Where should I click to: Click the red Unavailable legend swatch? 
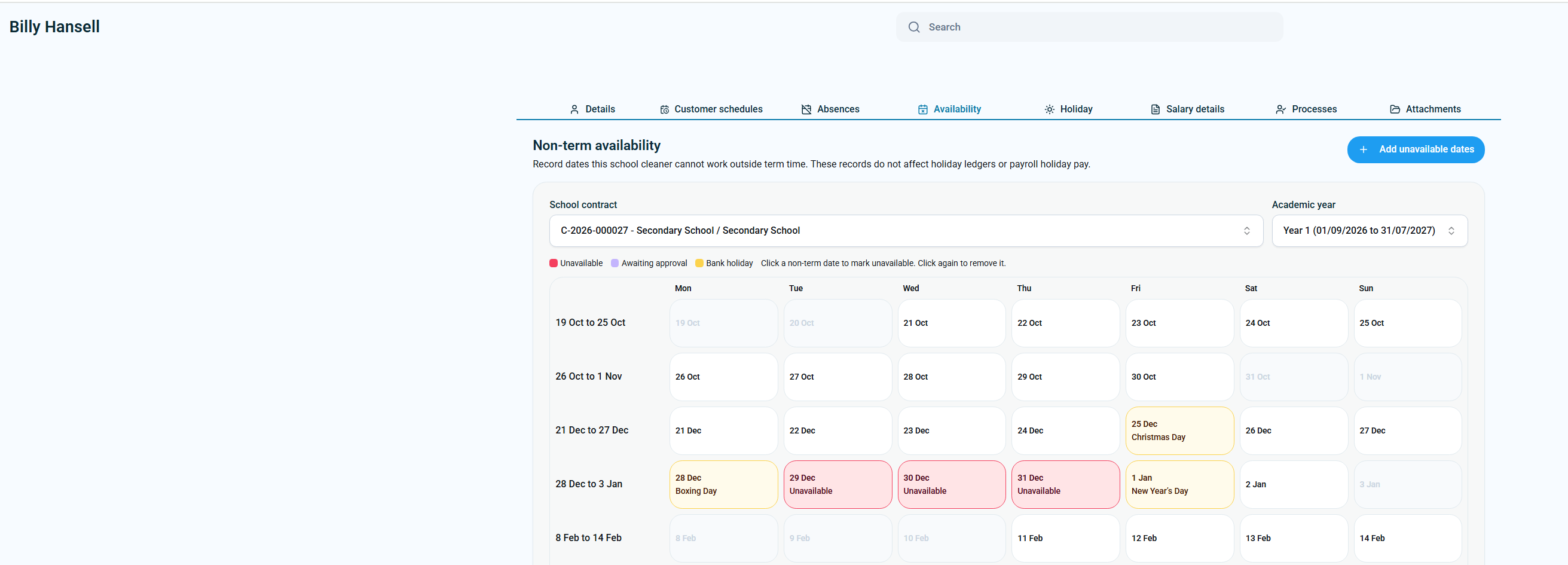click(x=554, y=263)
